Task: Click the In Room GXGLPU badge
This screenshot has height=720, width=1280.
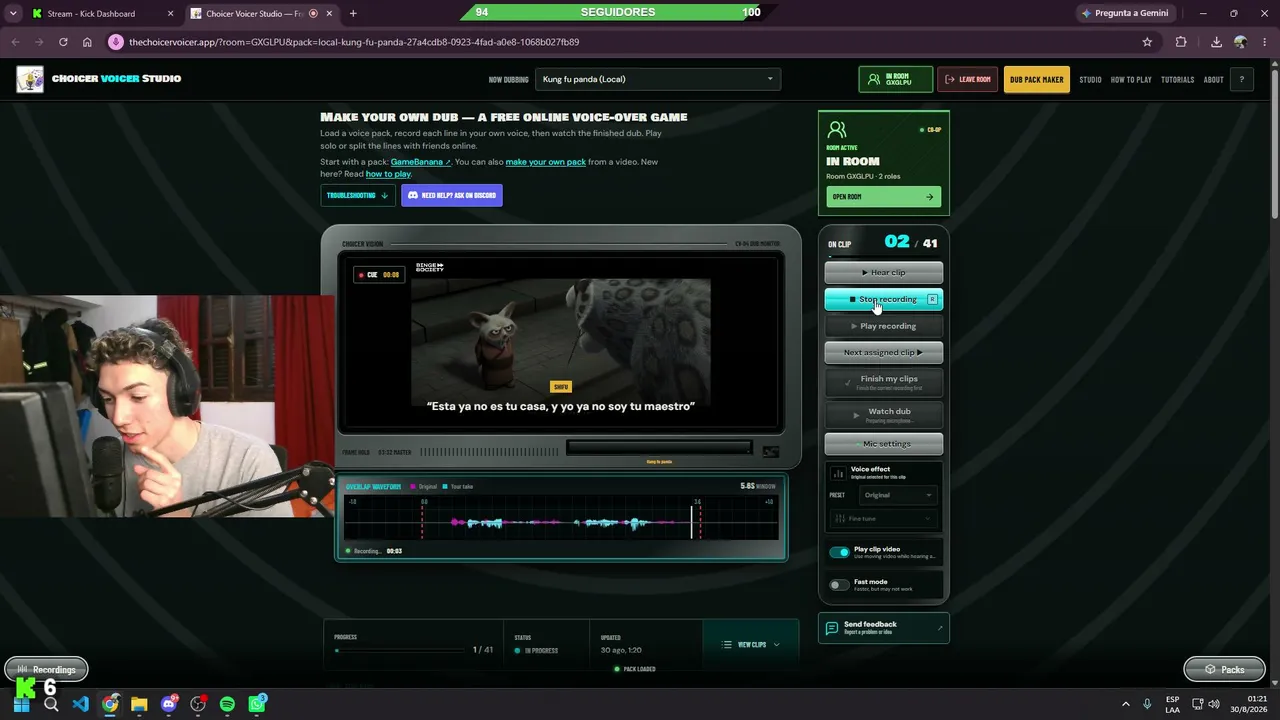Action: [895, 79]
